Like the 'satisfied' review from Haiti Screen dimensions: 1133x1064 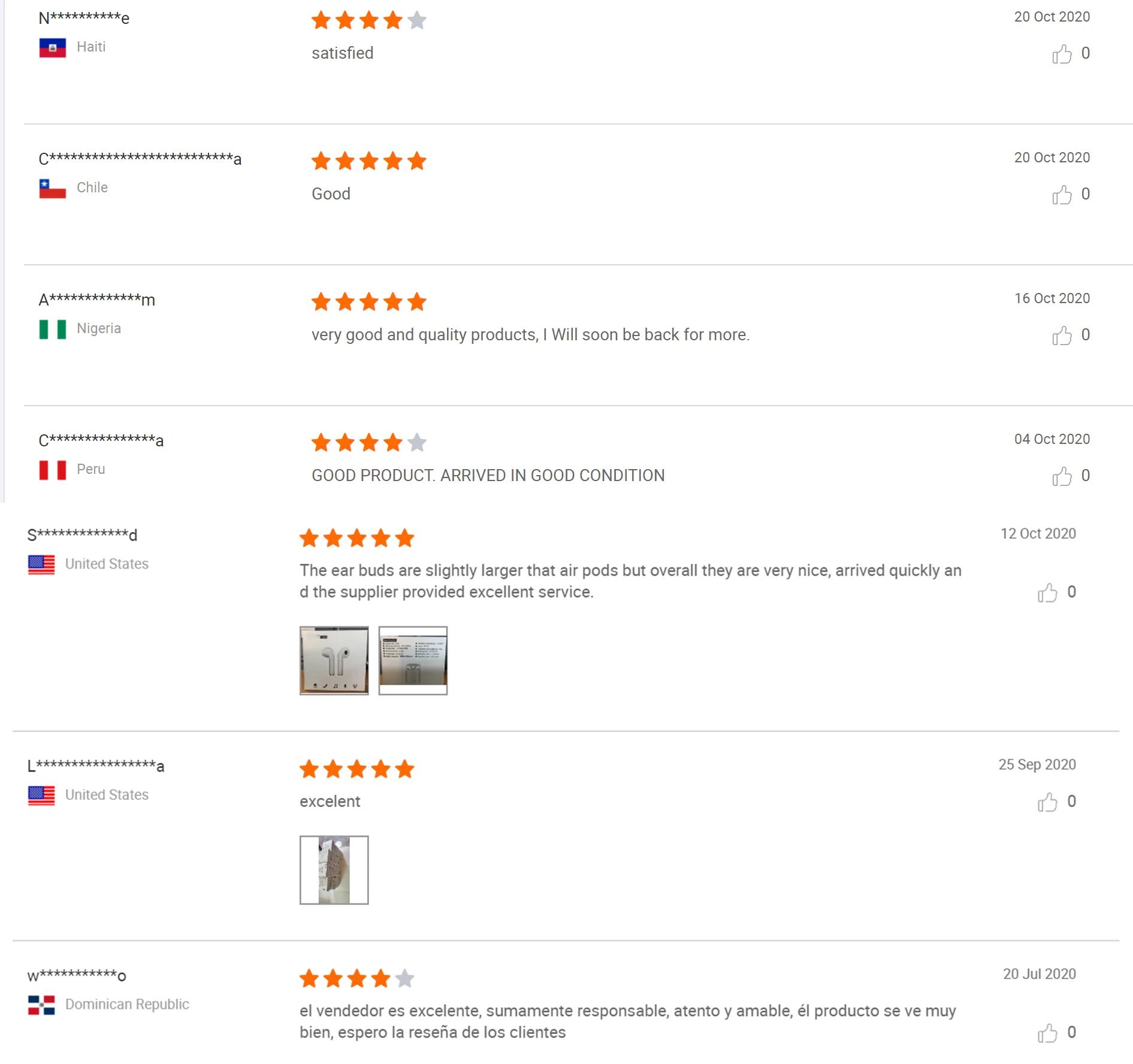pyautogui.click(x=1062, y=54)
